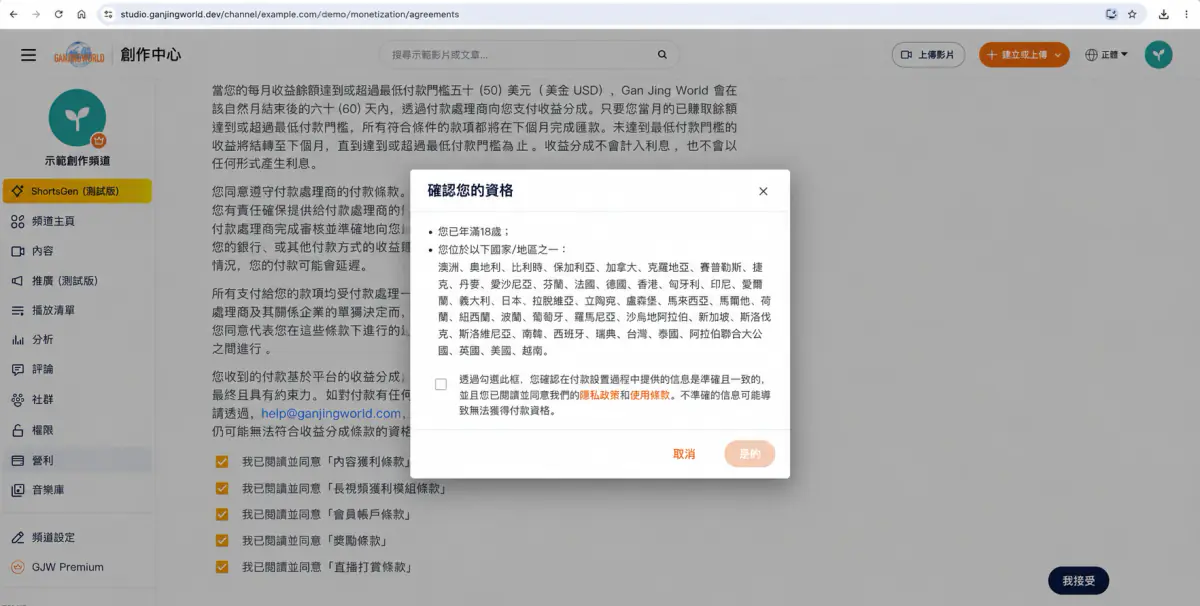Uncheck 我已閱讀並同意「獎勵條款」

(222, 541)
